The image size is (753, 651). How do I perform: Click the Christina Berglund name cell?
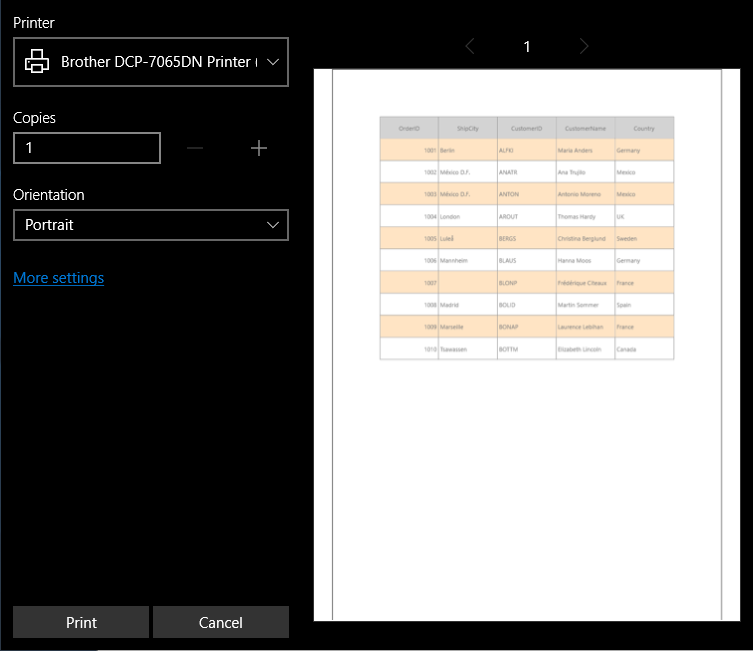pos(585,238)
